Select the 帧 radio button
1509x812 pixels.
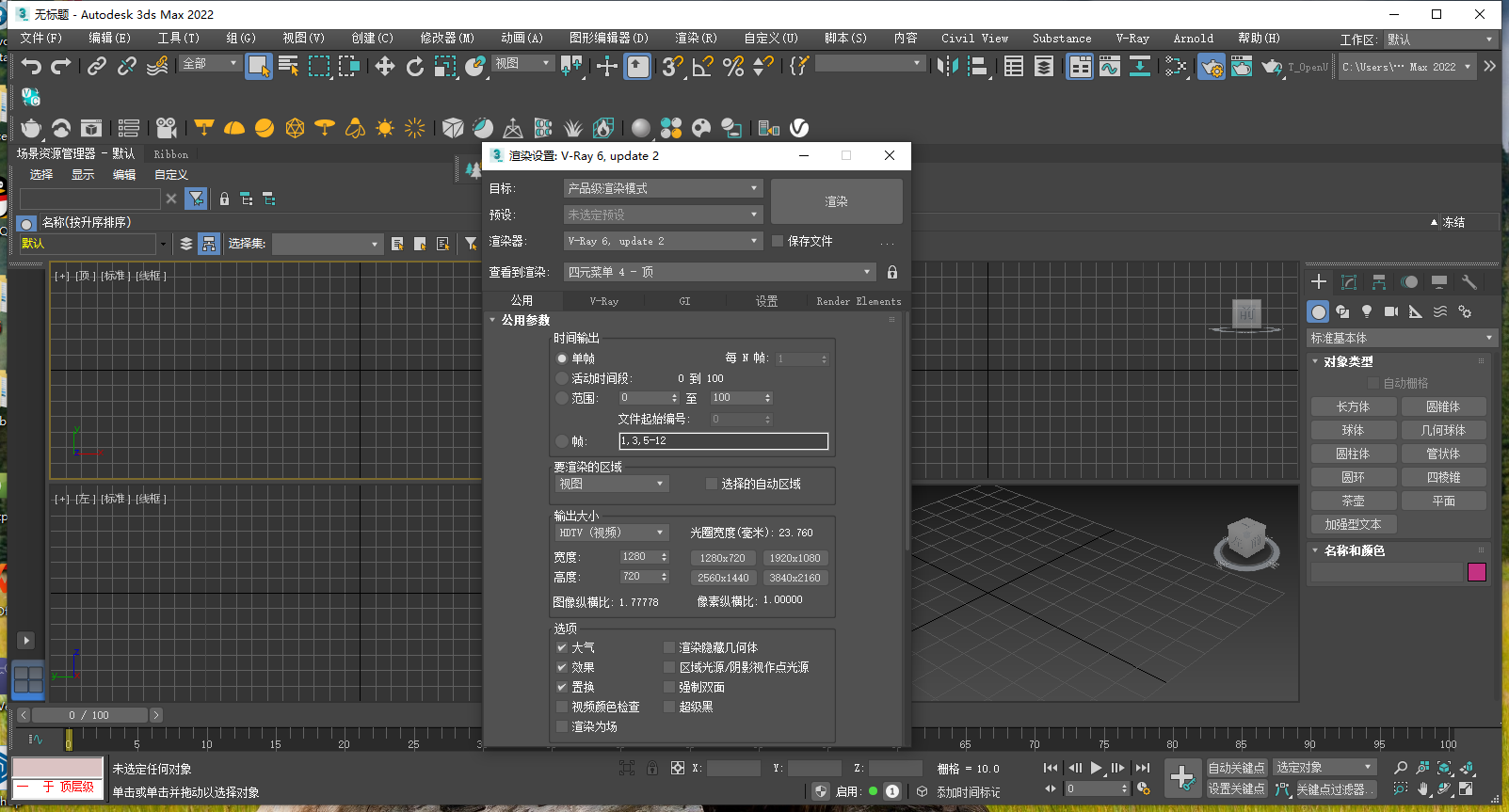562,441
